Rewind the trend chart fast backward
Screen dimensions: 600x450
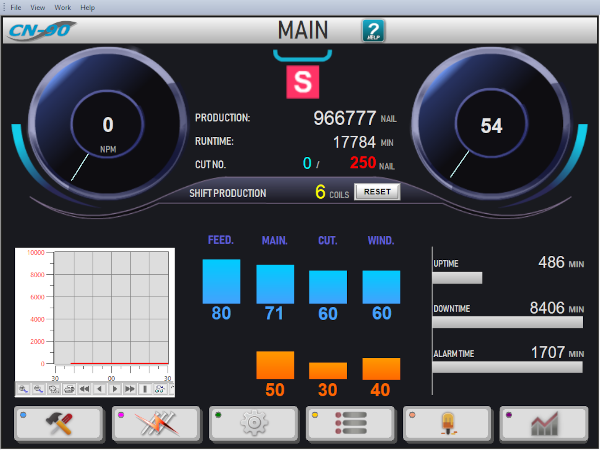click(84, 389)
